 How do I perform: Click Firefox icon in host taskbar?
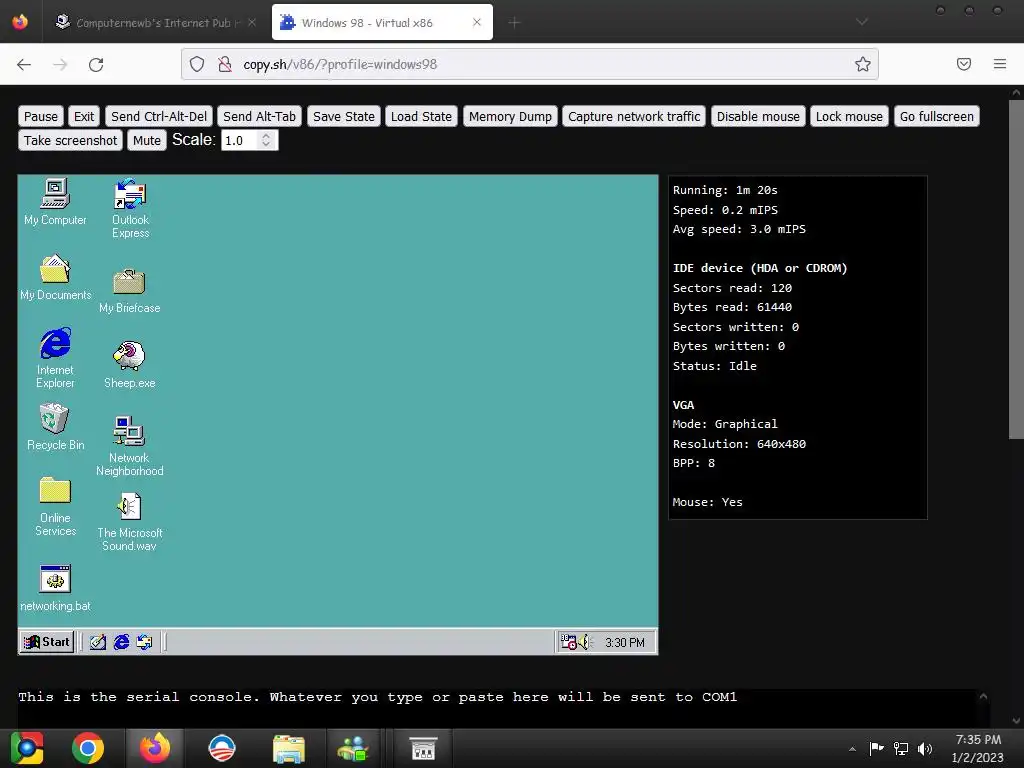click(x=155, y=748)
